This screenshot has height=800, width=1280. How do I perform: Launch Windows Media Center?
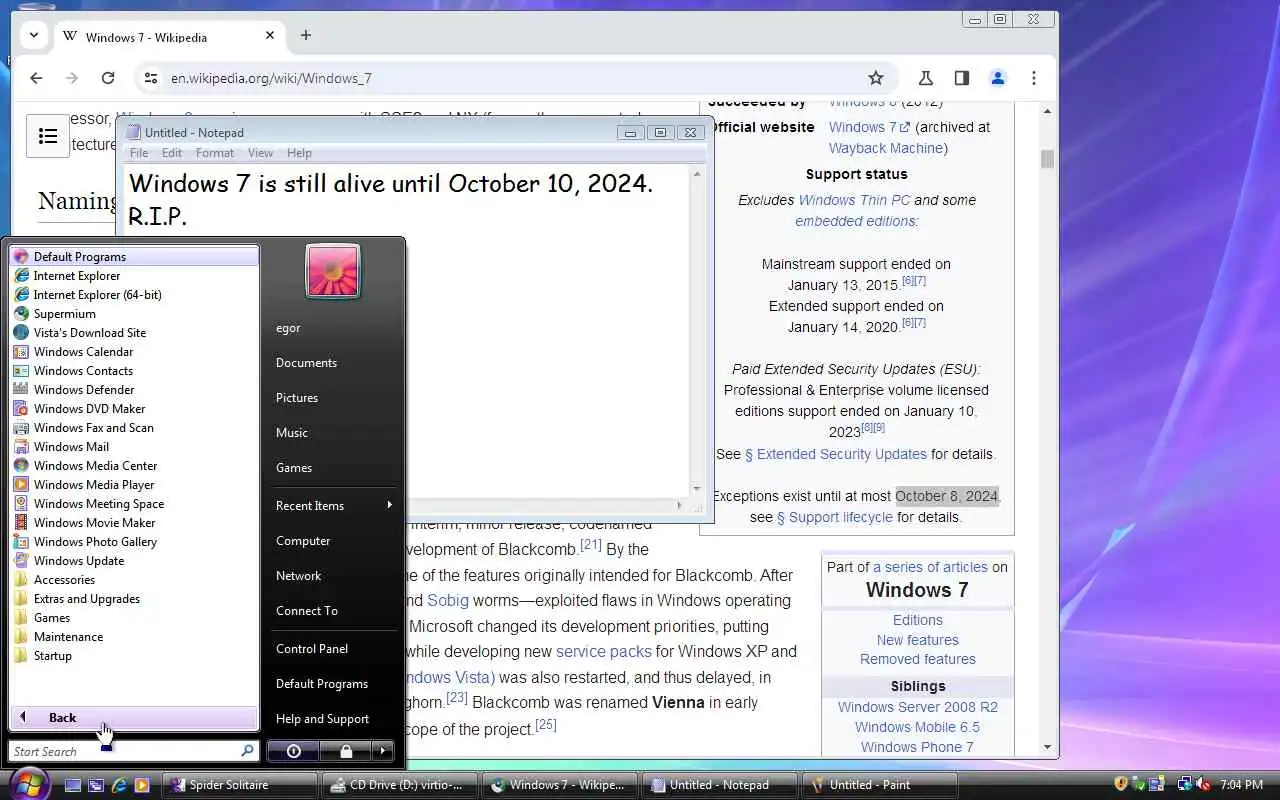(134, 466)
